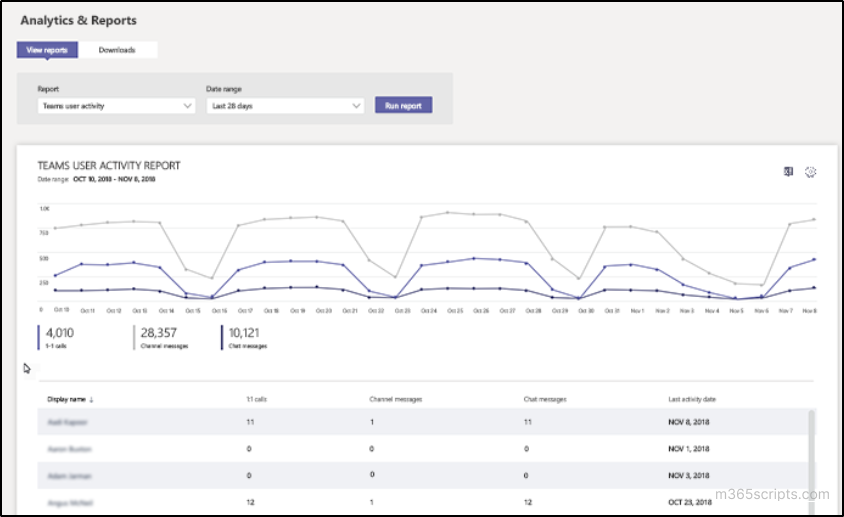
Task: Click the Chat messages column header
Action: point(545,399)
